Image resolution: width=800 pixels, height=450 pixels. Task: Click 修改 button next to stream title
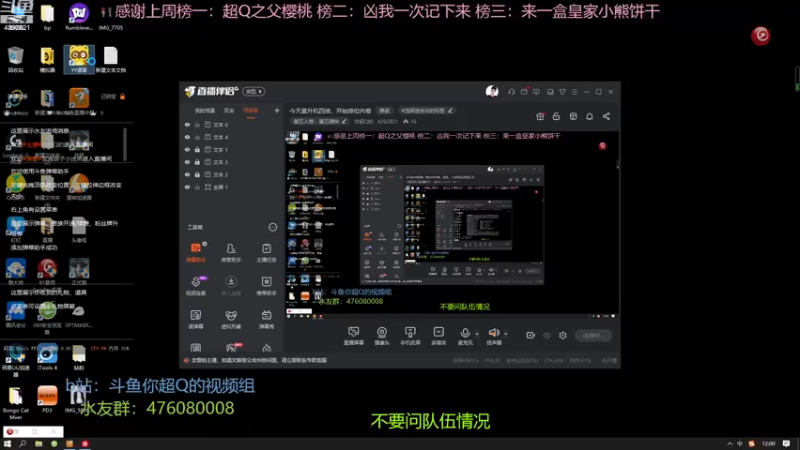[384, 110]
